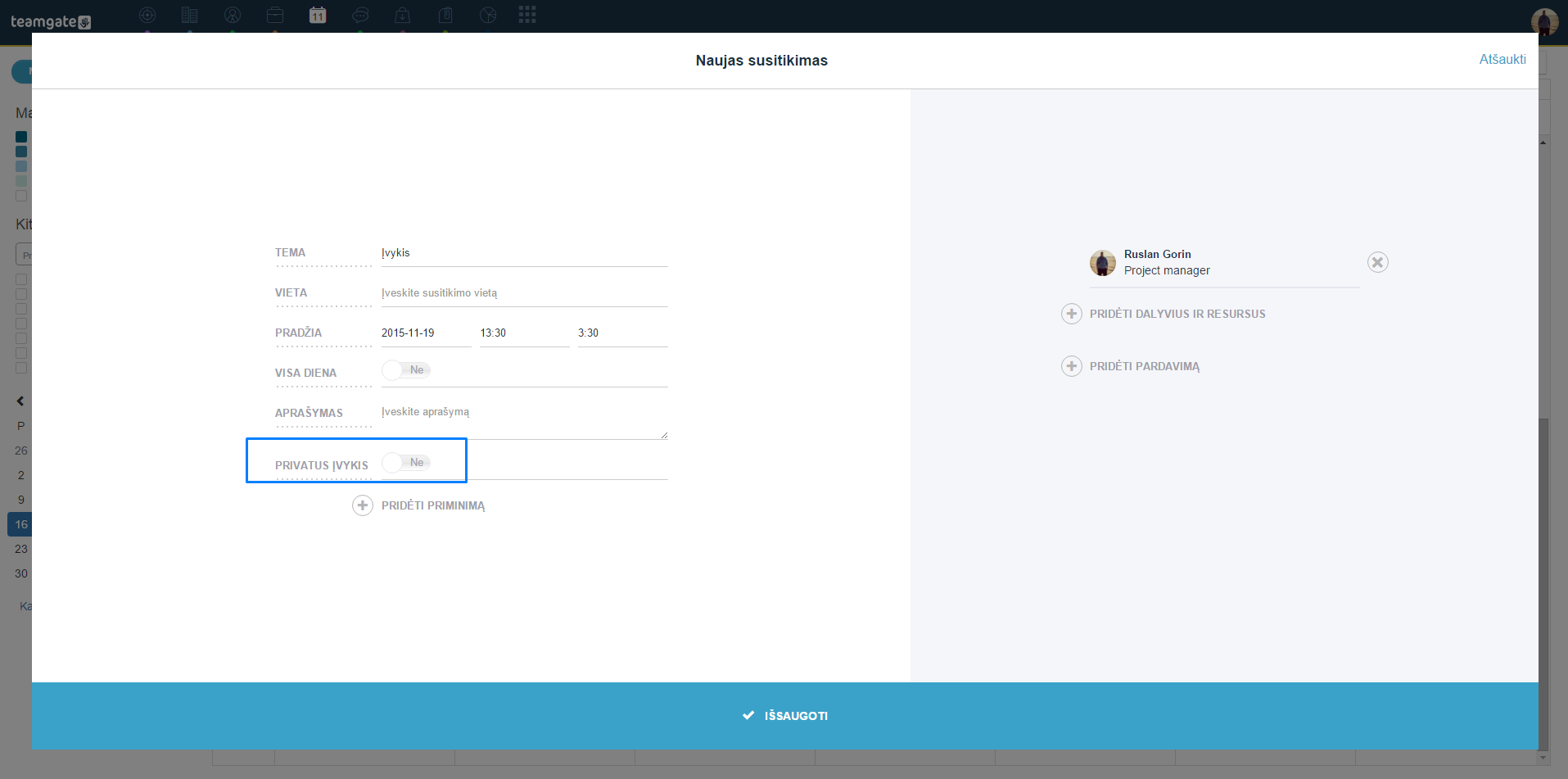The height and width of the screenshot is (779, 1568).
Task: Click plus icon beside Pridėti pardavimą
Action: (1071, 366)
